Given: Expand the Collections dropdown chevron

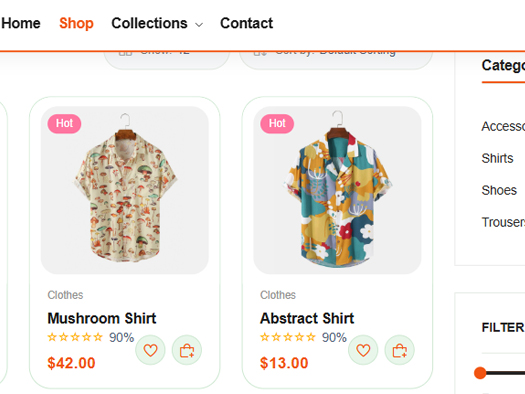Looking at the screenshot, I should coord(199,24).
